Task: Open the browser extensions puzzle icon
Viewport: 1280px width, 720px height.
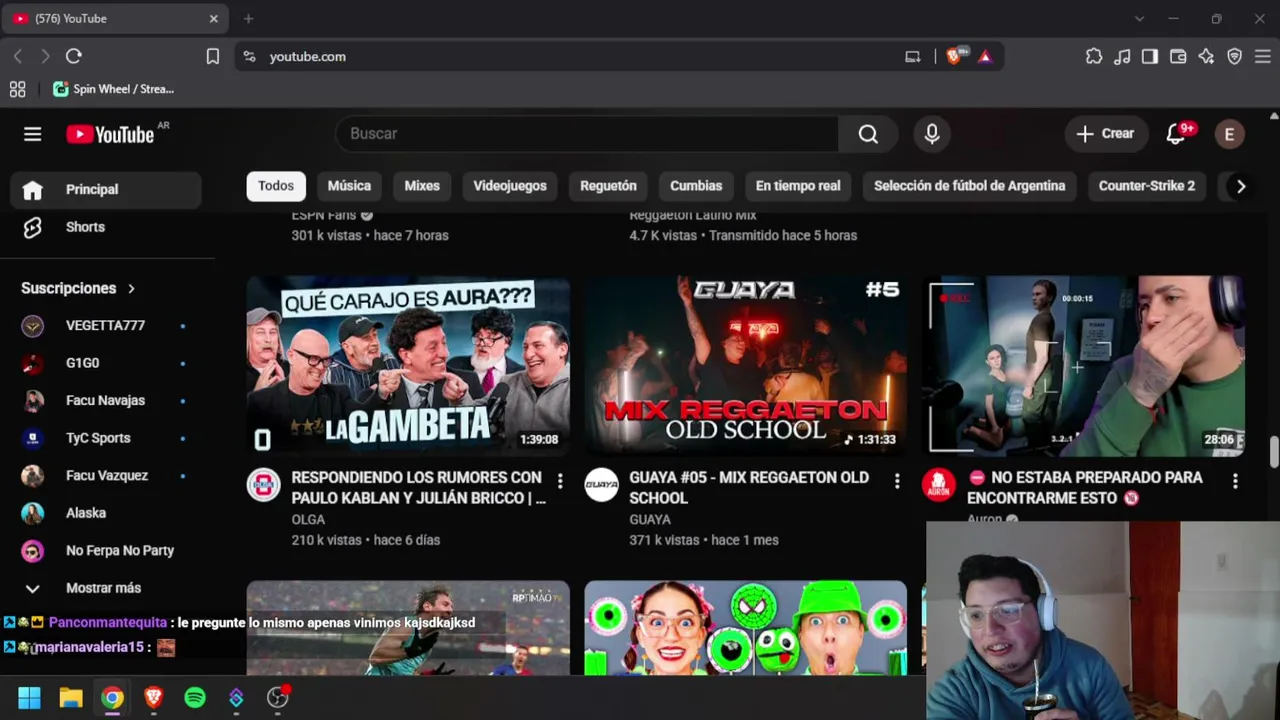Action: [1094, 57]
